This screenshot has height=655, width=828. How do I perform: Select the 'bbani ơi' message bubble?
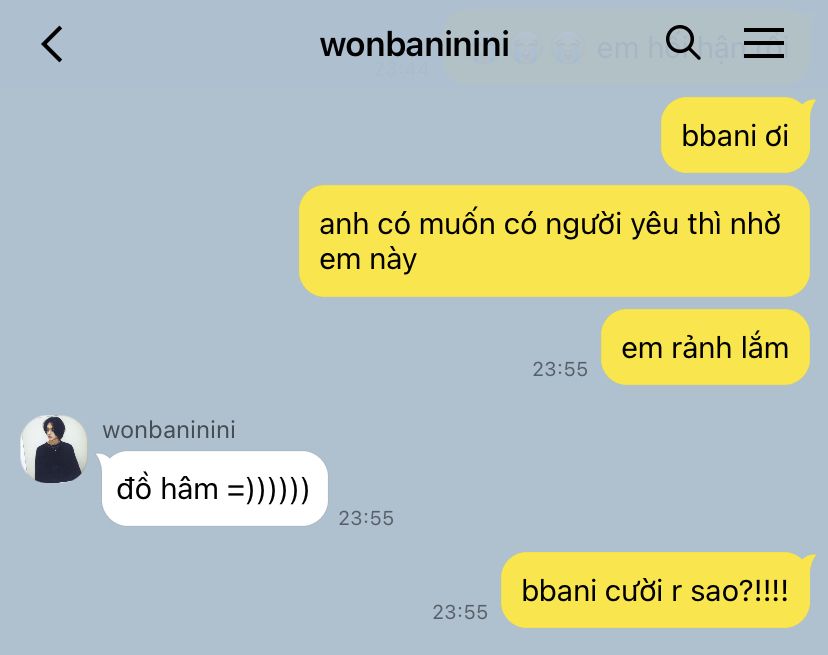[735, 135]
